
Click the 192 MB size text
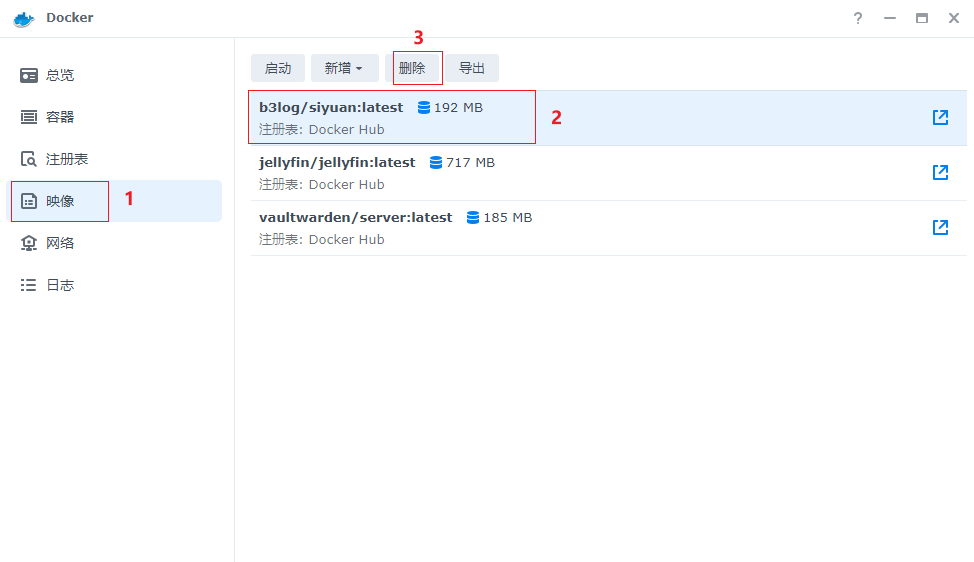point(458,107)
